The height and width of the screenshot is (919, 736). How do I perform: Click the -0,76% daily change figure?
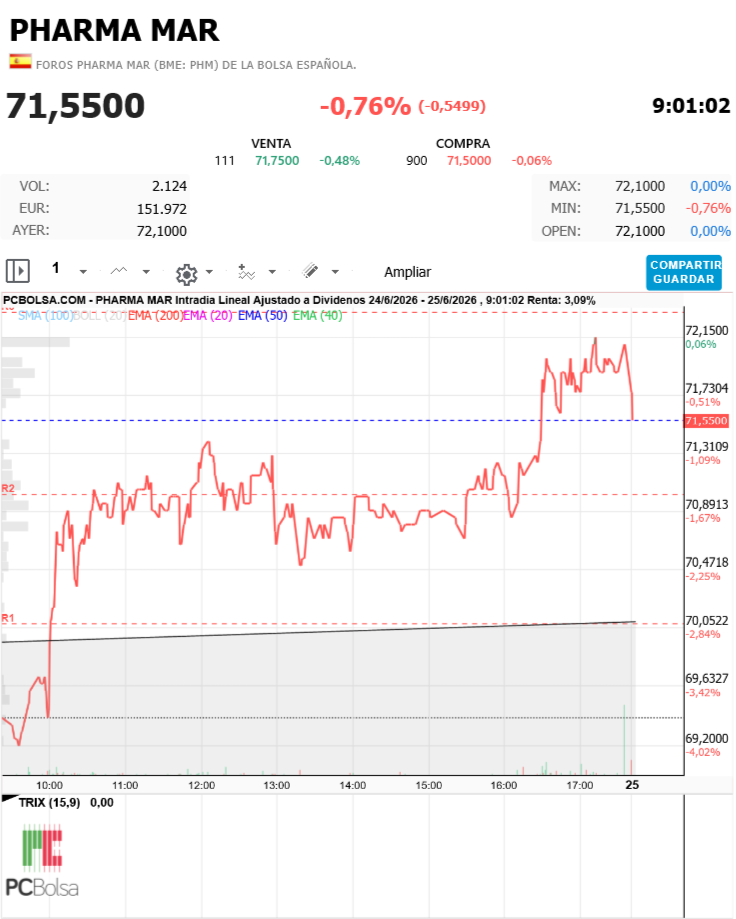[x=365, y=106]
